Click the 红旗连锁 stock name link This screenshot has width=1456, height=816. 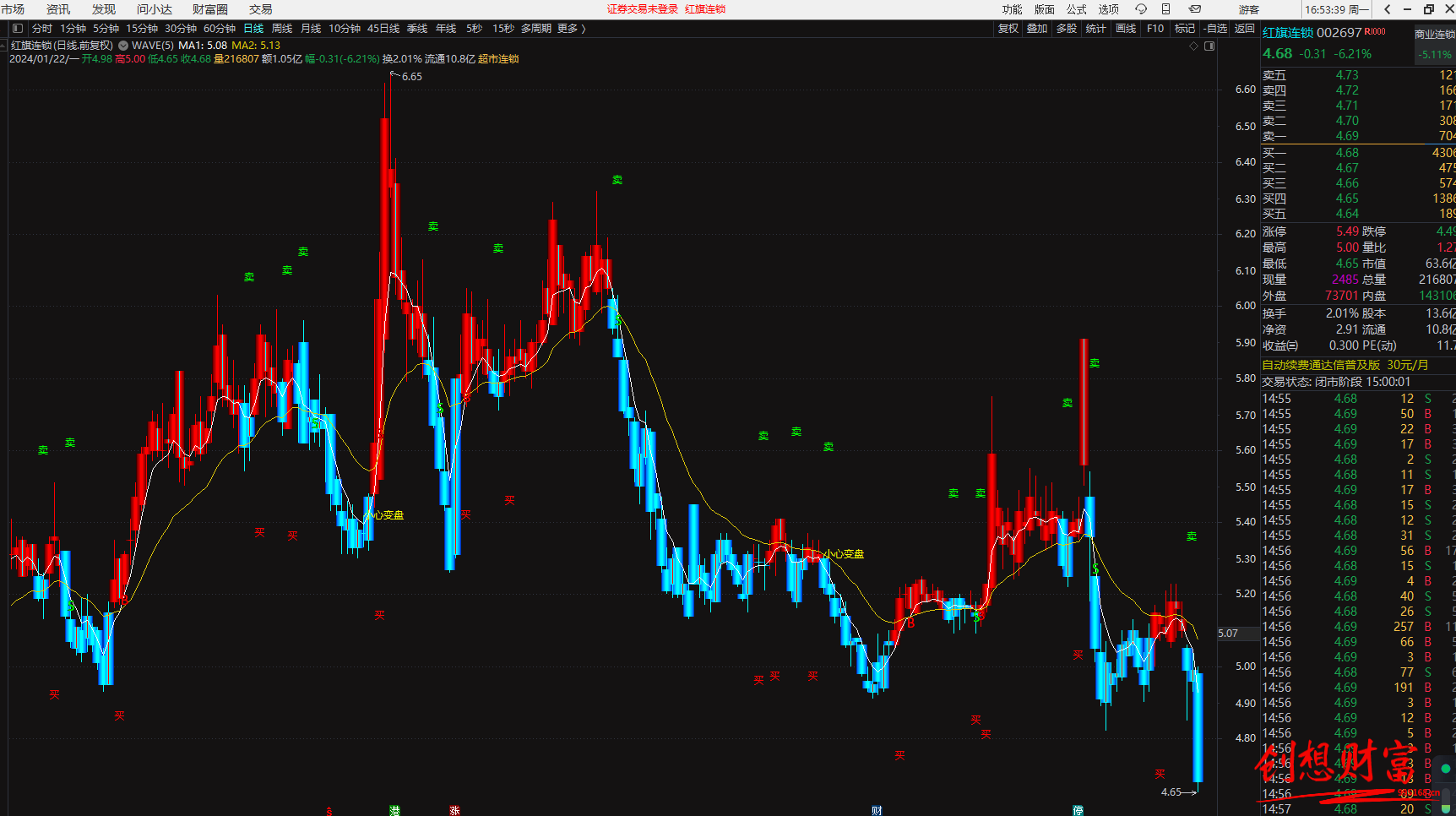coord(1288,33)
